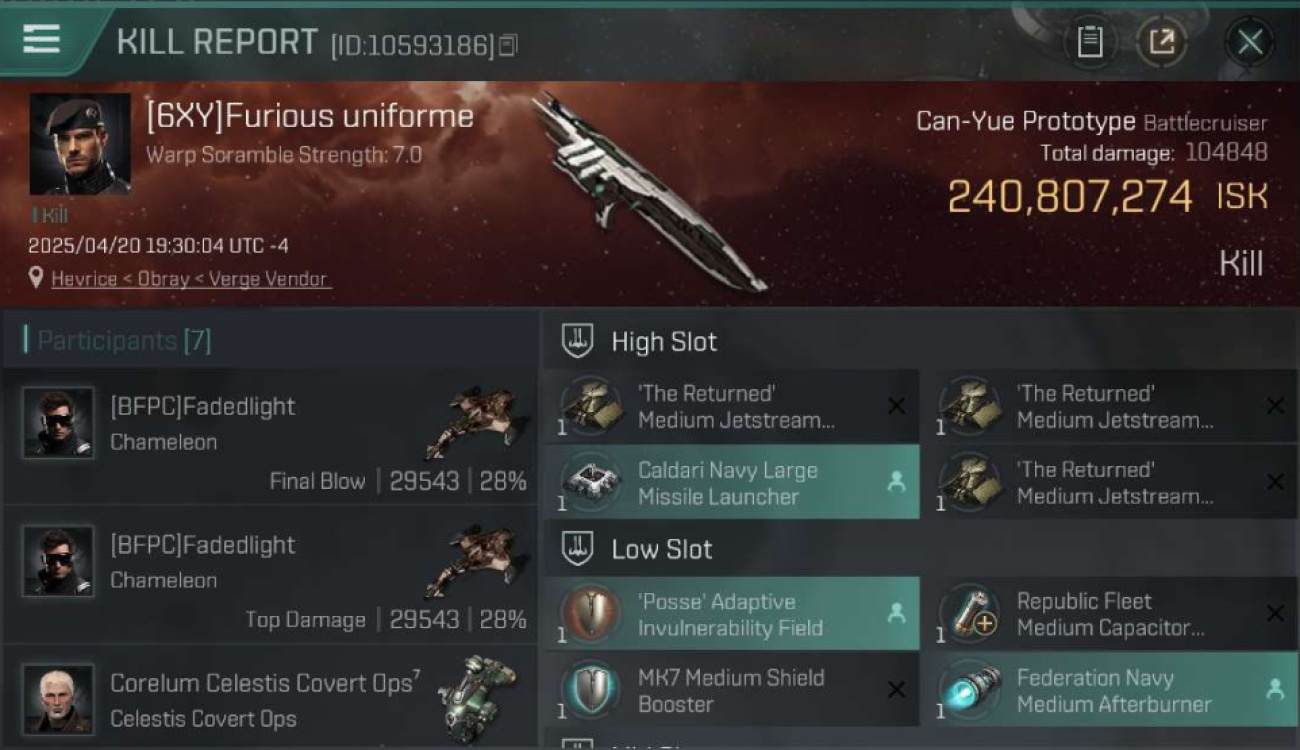Select Republic Fleet Medium Capacitor module
1300x750 pixels.
(x=1111, y=614)
